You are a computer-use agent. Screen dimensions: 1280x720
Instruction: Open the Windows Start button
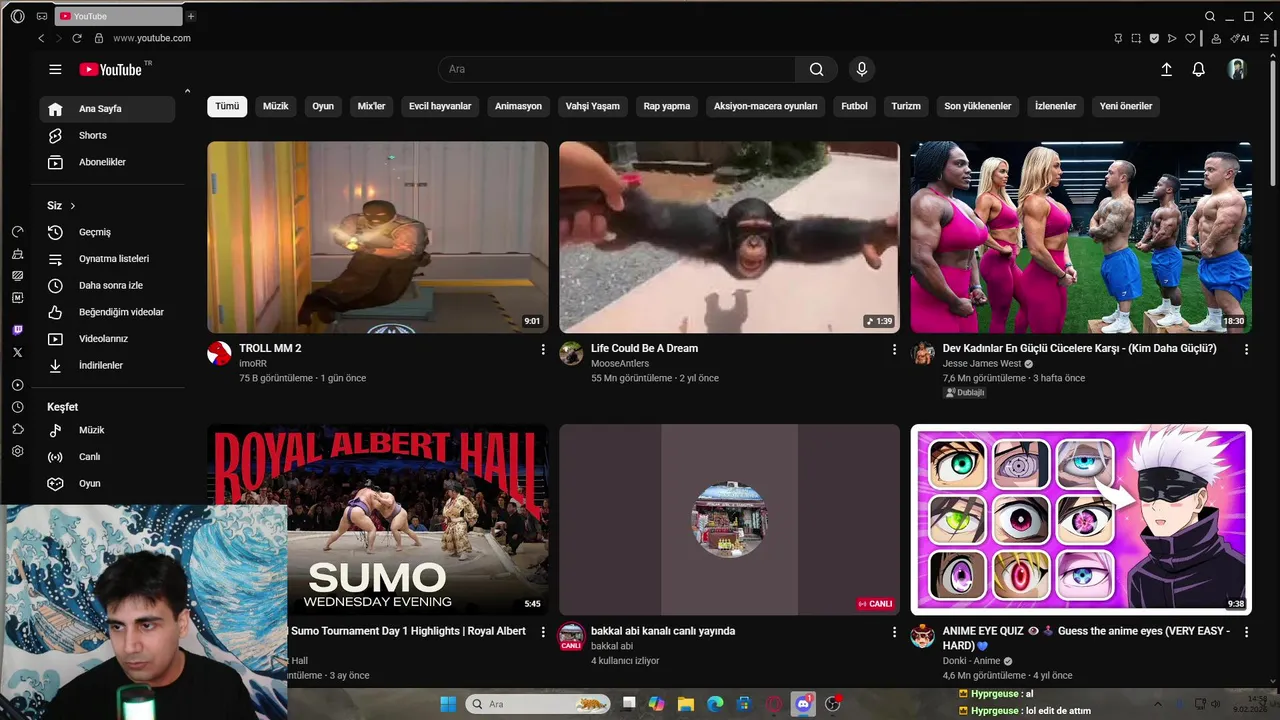point(447,704)
